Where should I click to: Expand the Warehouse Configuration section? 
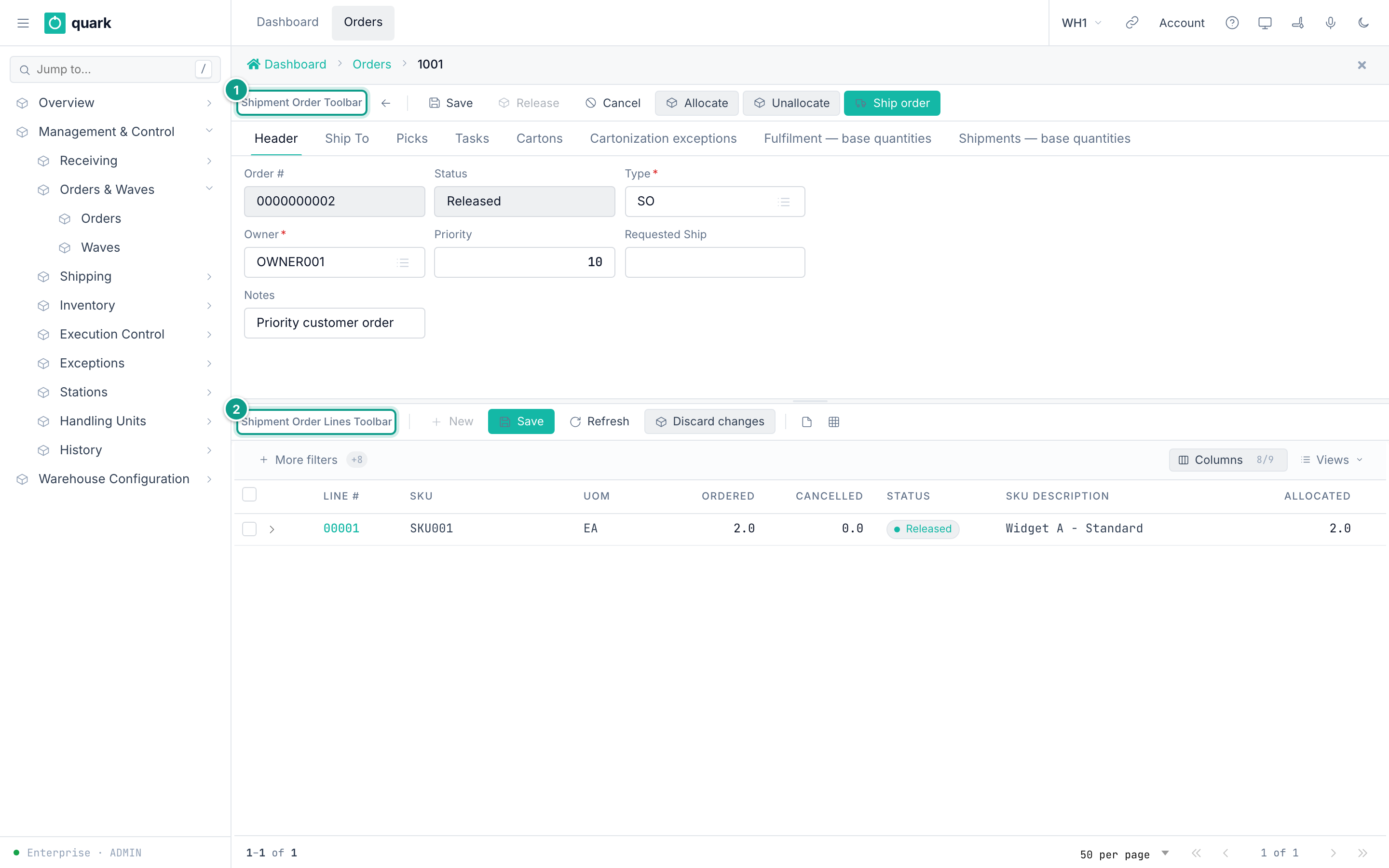coord(115,479)
